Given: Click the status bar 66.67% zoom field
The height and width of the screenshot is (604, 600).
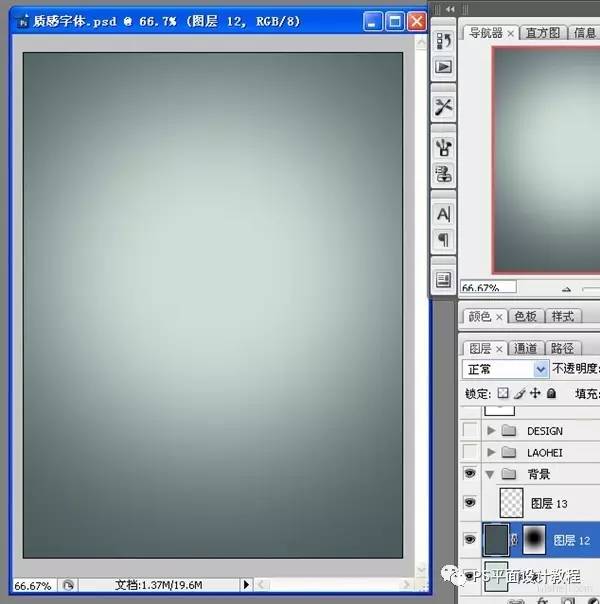Looking at the screenshot, I should pyautogui.click(x=34, y=586).
